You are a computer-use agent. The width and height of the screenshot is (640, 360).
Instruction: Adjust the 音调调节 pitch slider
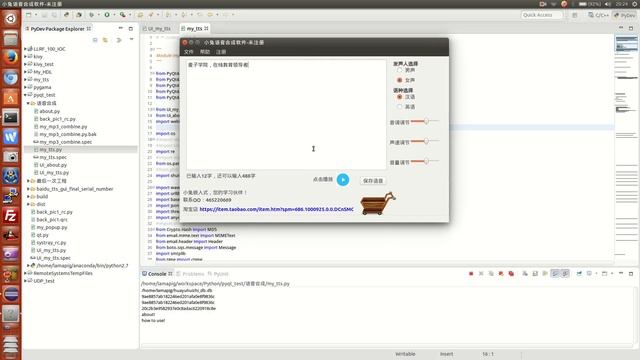coord(425,121)
